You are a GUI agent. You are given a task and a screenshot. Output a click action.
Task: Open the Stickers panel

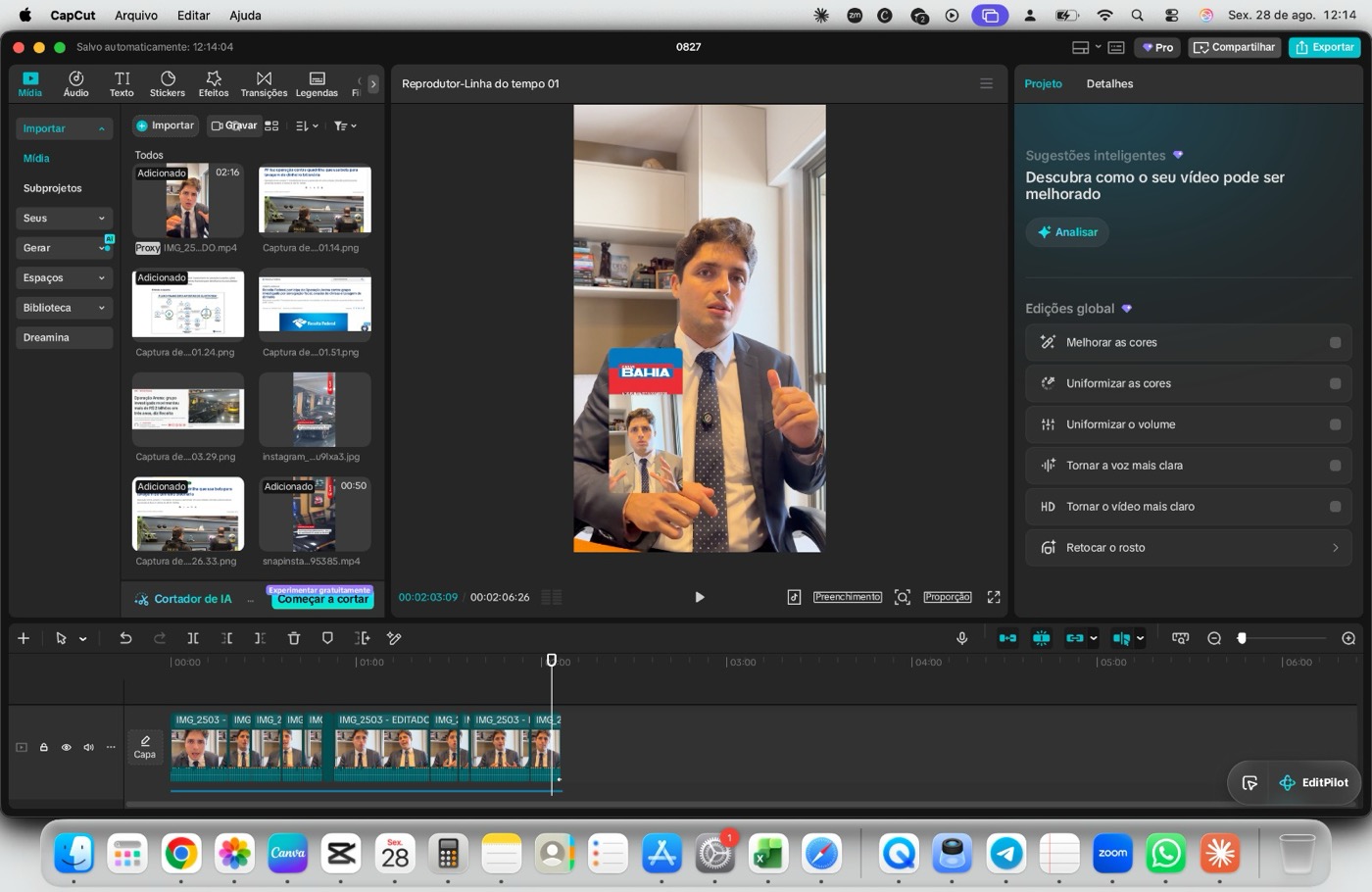pos(168,83)
